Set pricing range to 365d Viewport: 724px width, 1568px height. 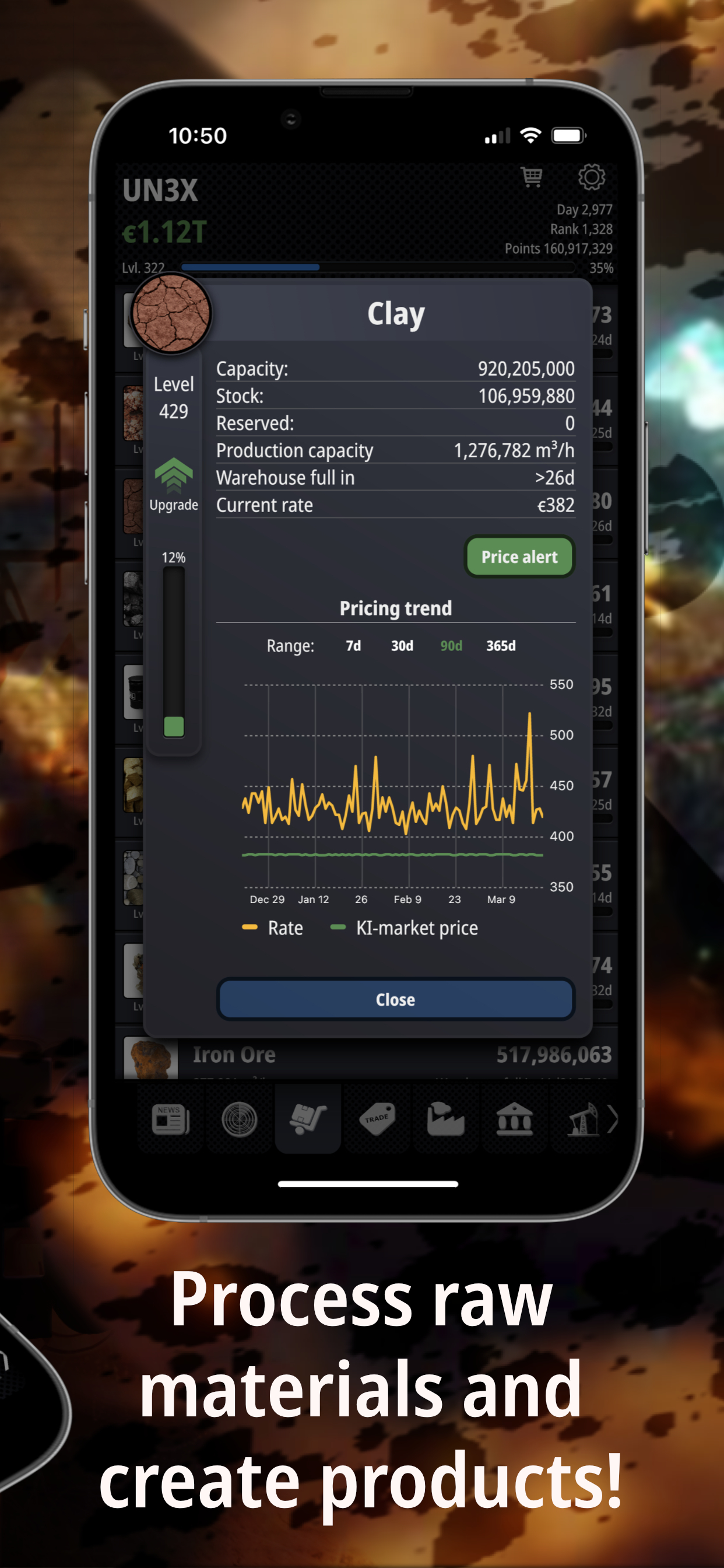tap(501, 646)
